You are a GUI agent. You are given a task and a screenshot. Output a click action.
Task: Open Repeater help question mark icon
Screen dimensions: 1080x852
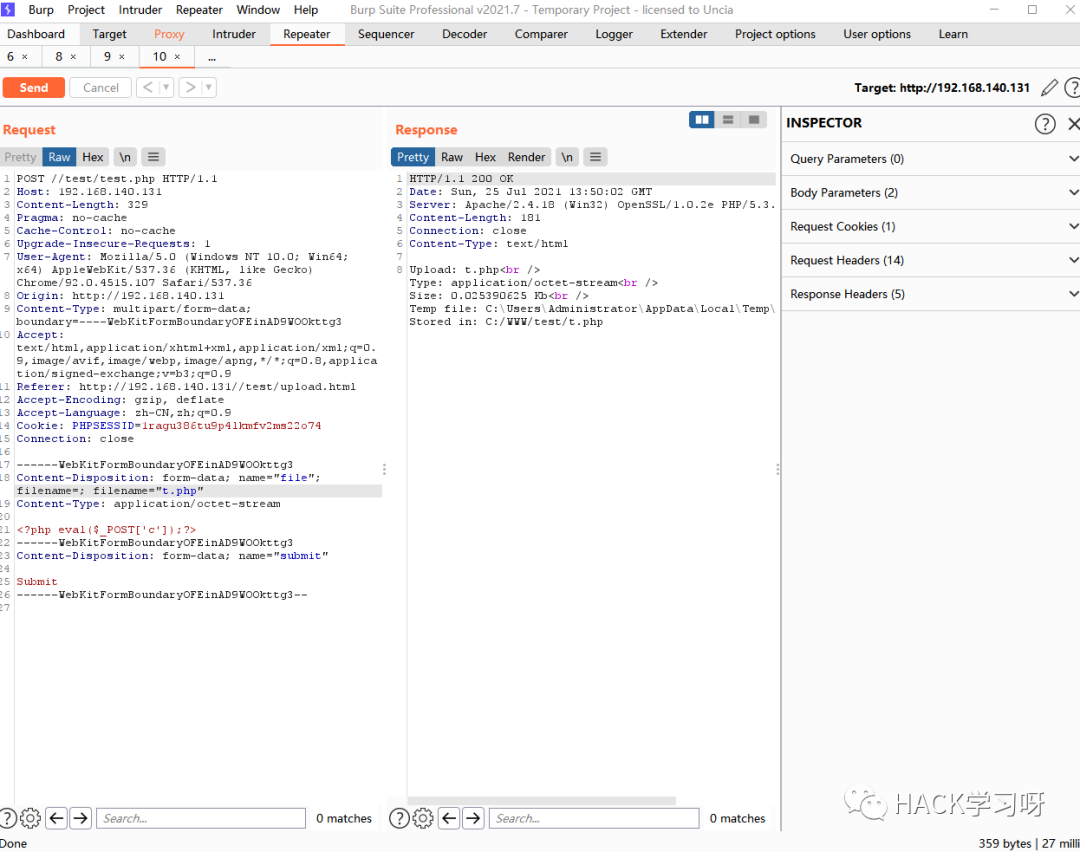(1072, 87)
